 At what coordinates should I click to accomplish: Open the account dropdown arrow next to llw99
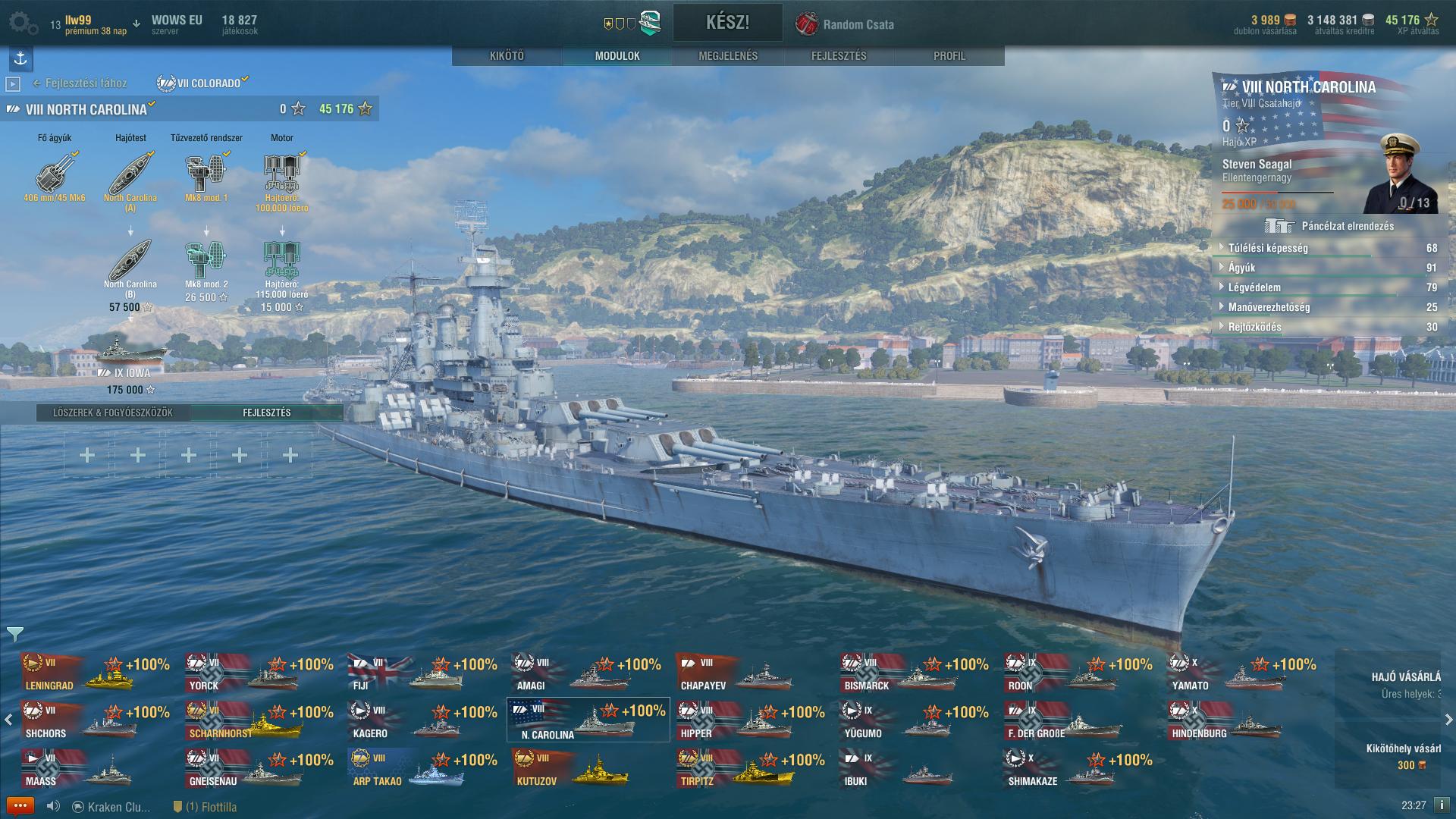(x=136, y=24)
